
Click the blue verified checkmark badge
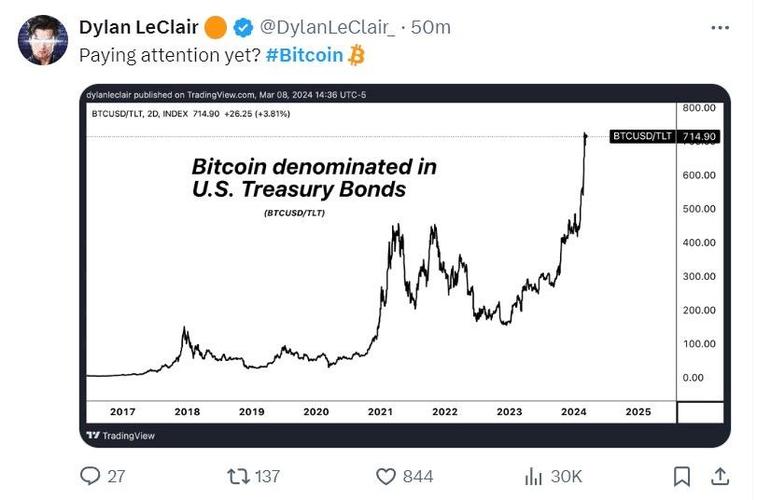tap(243, 28)
